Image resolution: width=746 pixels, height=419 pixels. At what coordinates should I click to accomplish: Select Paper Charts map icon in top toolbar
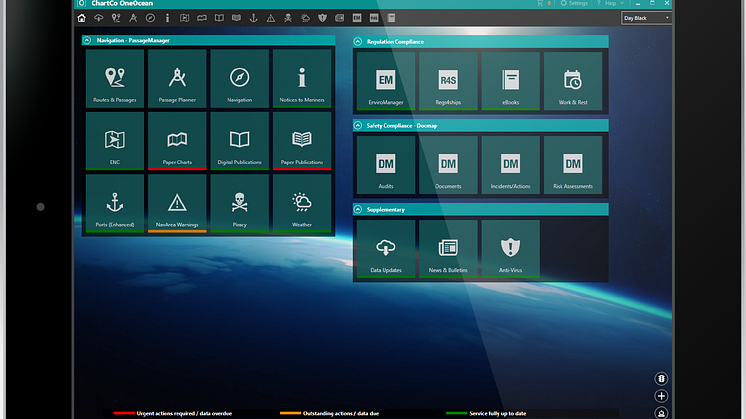(202, 18)
